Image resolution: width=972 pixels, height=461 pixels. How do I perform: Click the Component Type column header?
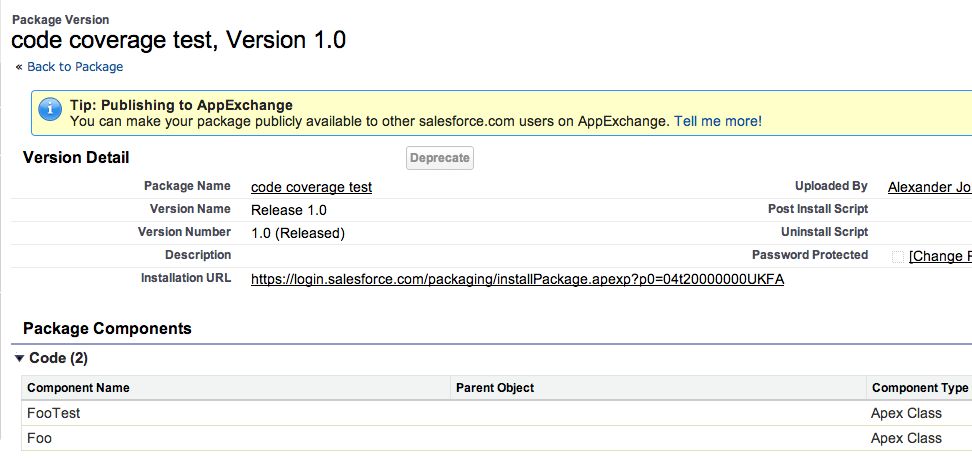(919, 388)
